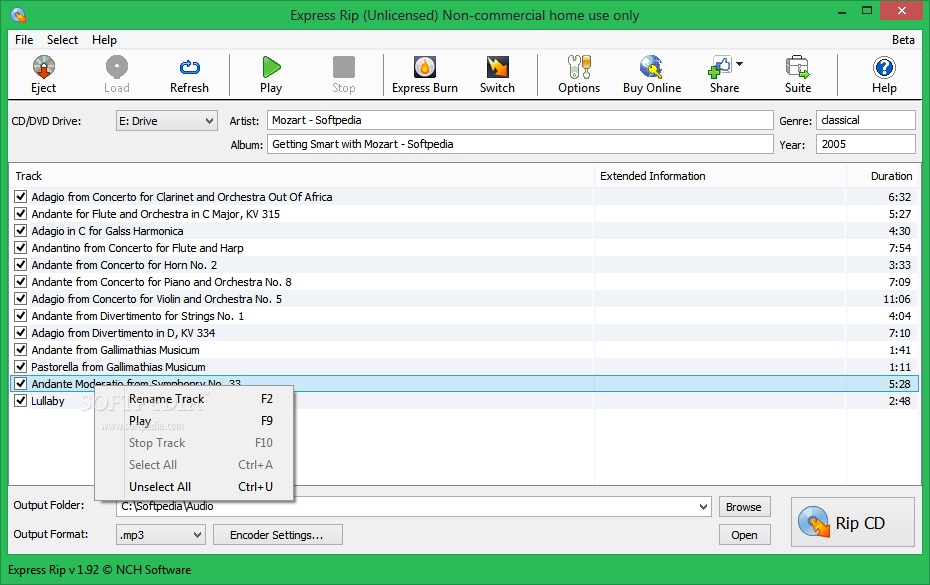This screenshot has width=930, height=585.
Task: Uncheck Andante from Concerto for Piano track
Action: coord(21,281)
